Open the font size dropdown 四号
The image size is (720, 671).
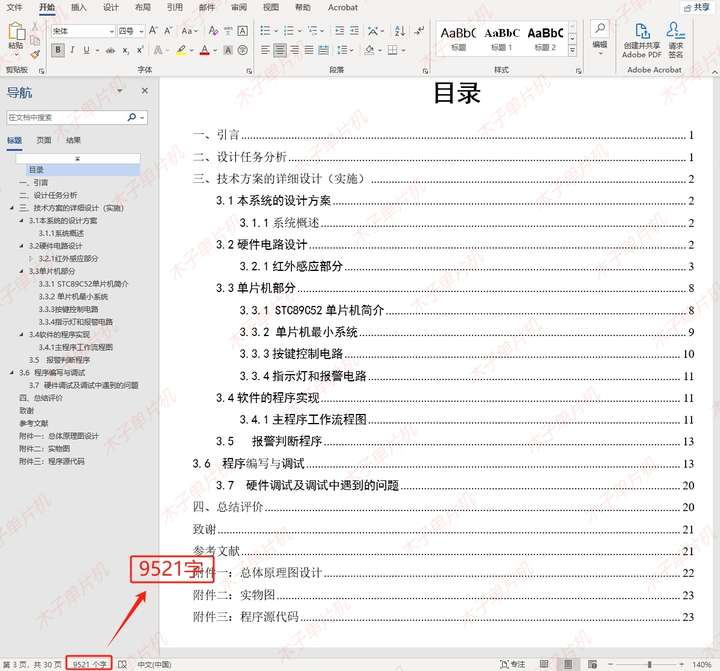[141, 31]
